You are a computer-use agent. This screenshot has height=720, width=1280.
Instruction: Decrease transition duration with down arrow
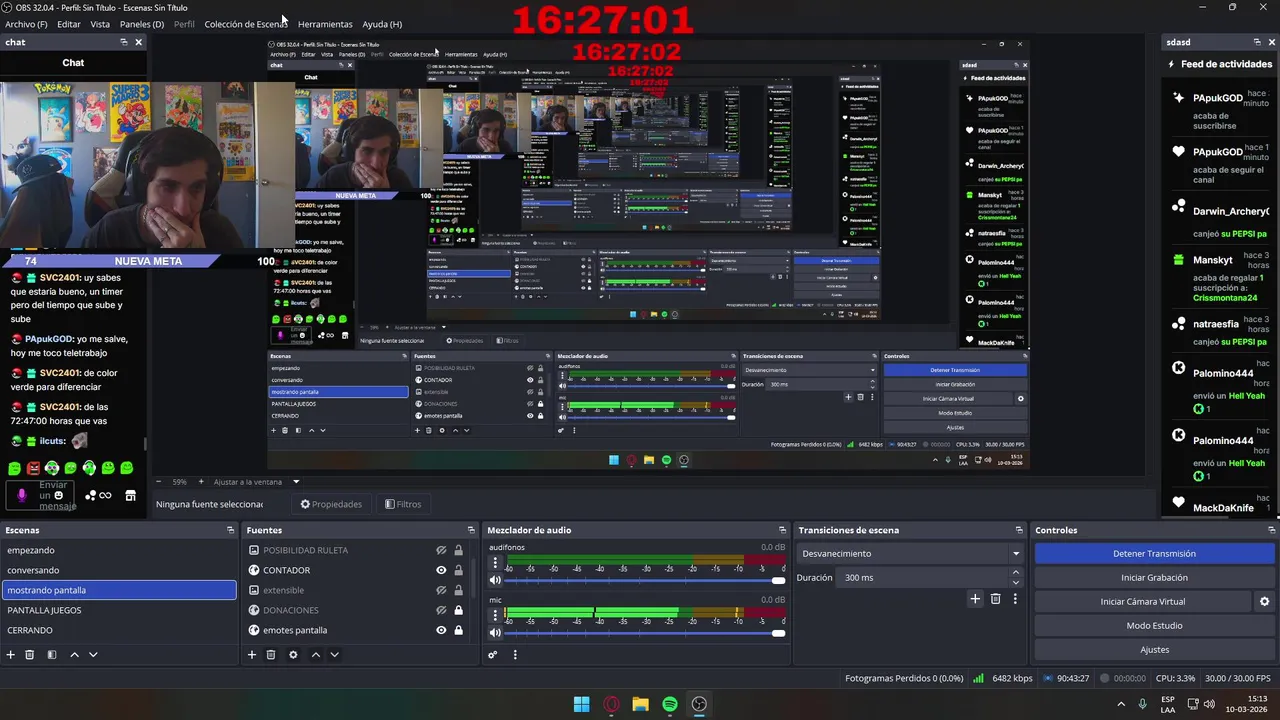click(1016, 582)
